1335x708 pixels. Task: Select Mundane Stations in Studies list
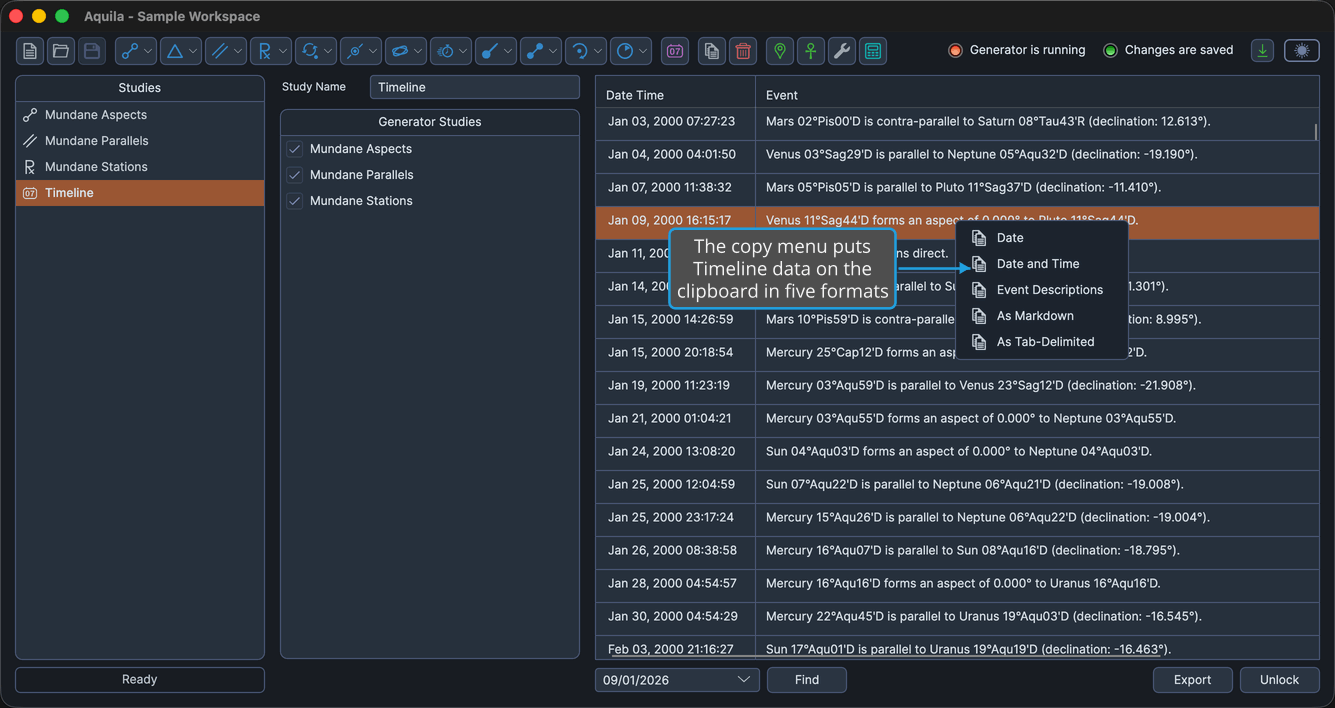click(140, 167)
